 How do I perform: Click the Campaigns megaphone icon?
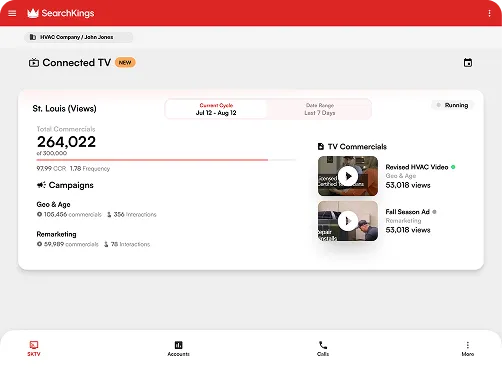tap(41, 185)
